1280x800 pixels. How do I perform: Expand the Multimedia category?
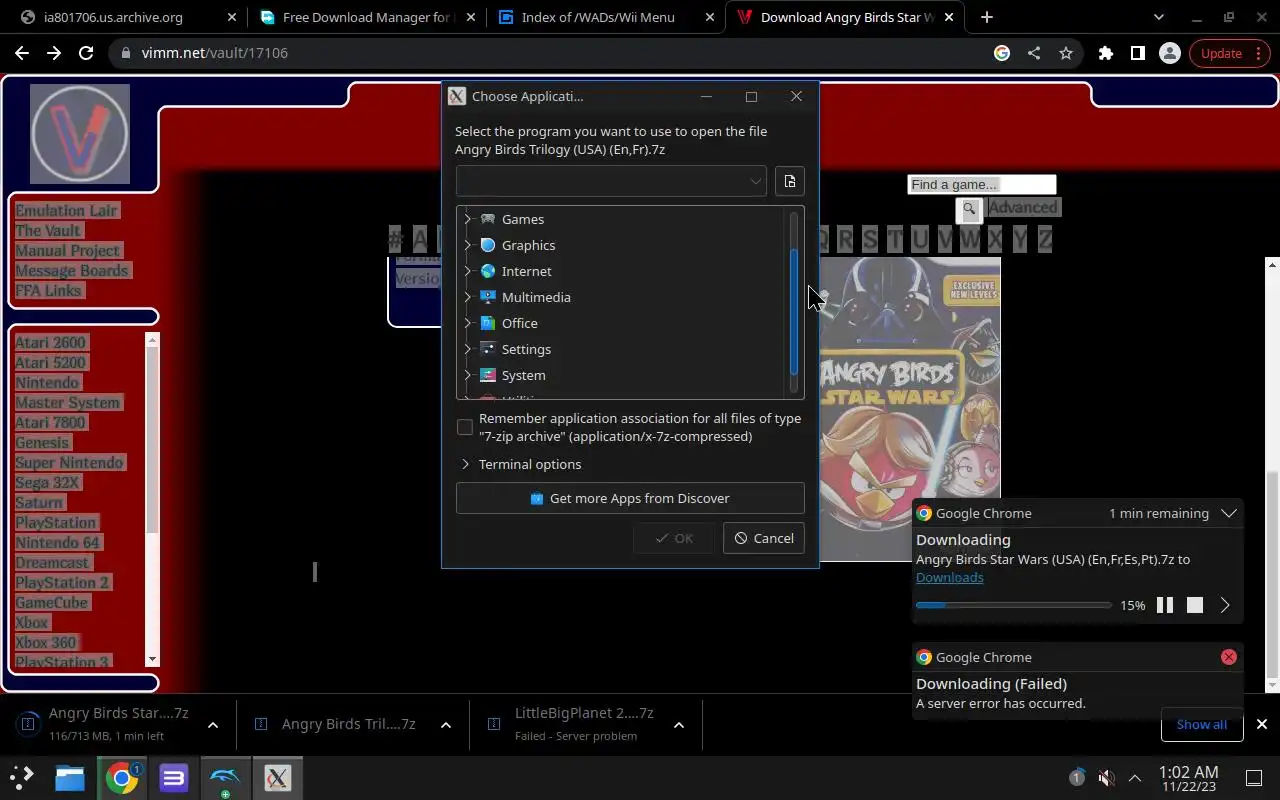pos(467,297)
